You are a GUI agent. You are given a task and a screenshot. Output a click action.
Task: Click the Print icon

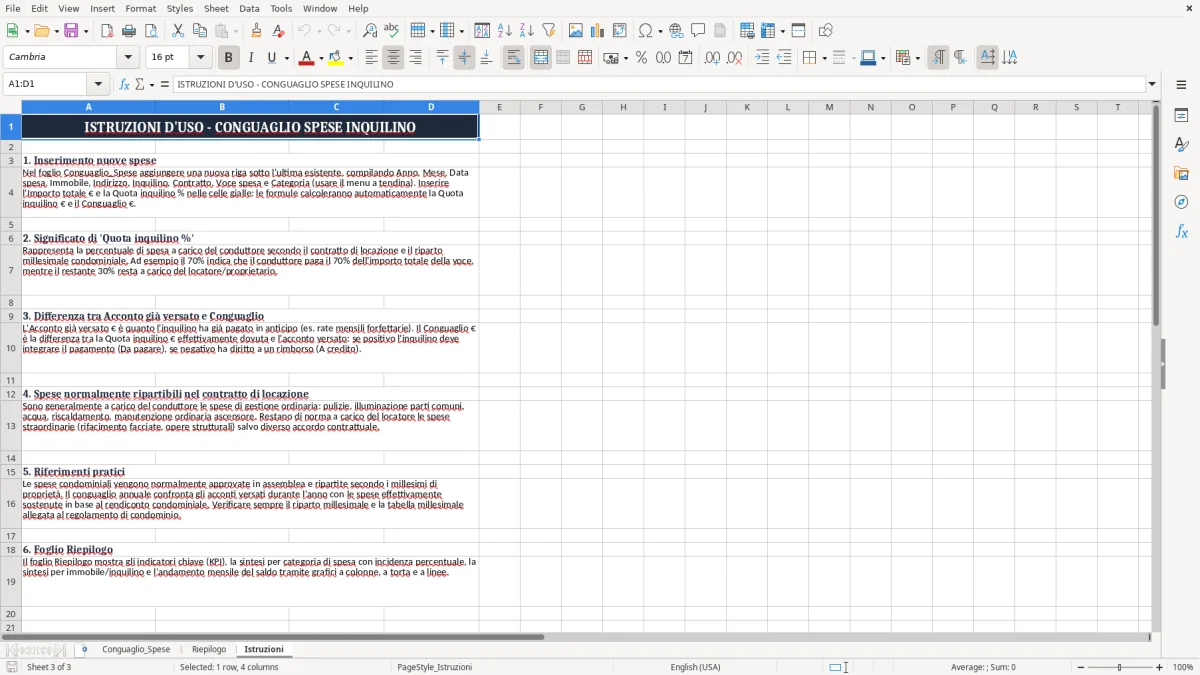pos(129,31)
